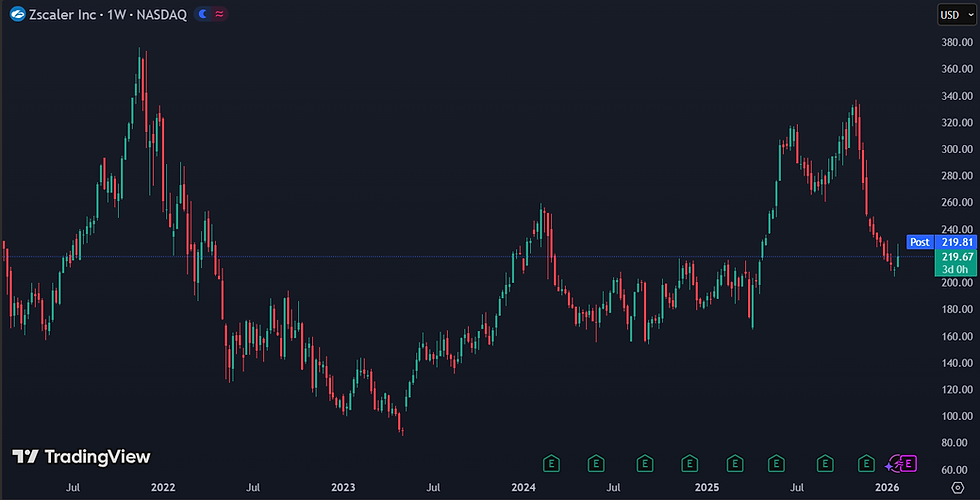The height and width of the screenshot is (500, 980).
Task: Click the 2023 label on the time axis
Action: pos(343,487)
